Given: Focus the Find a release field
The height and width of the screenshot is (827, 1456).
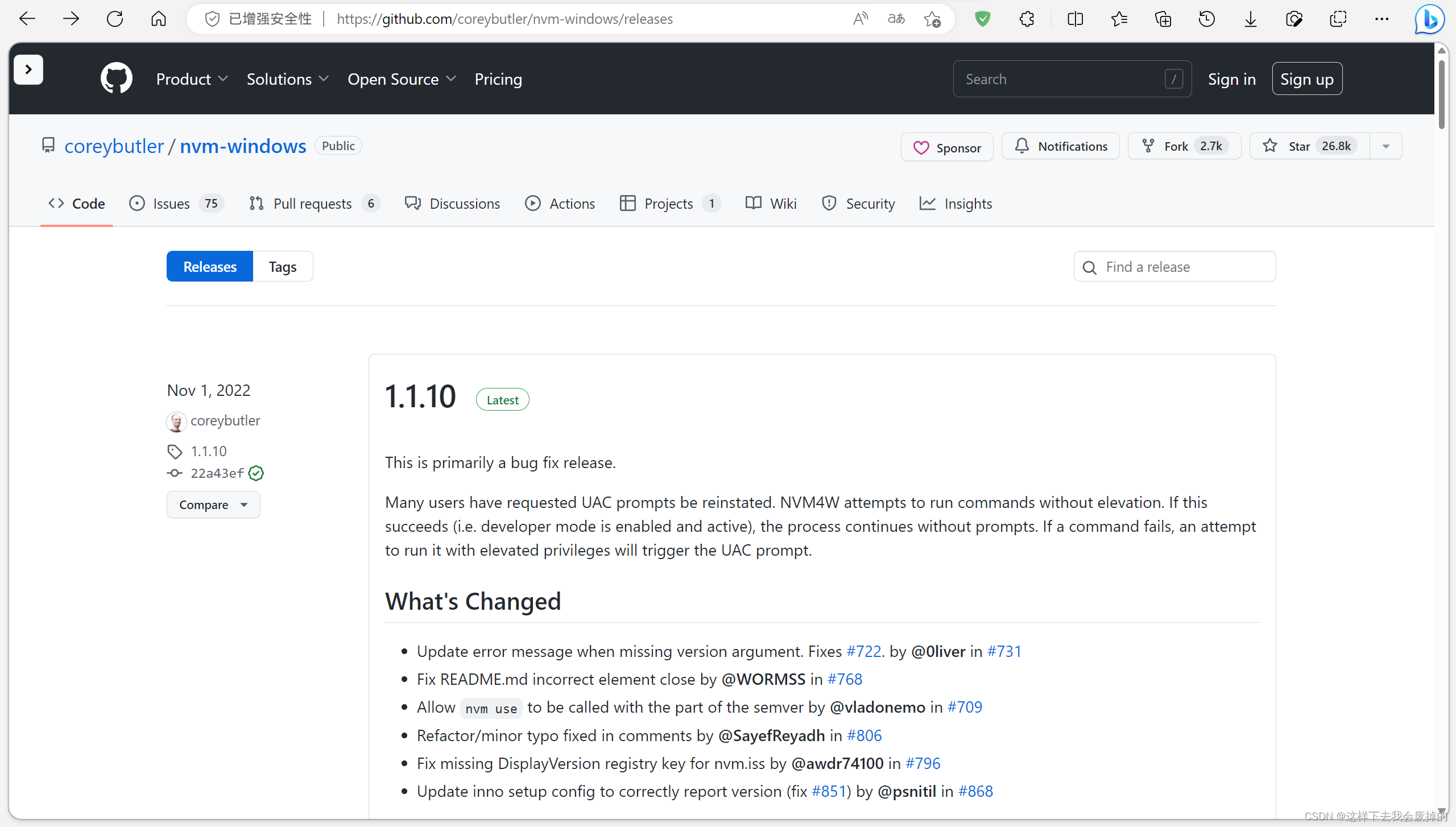Looking at the screenshot, I should (x=1174, y=266).
